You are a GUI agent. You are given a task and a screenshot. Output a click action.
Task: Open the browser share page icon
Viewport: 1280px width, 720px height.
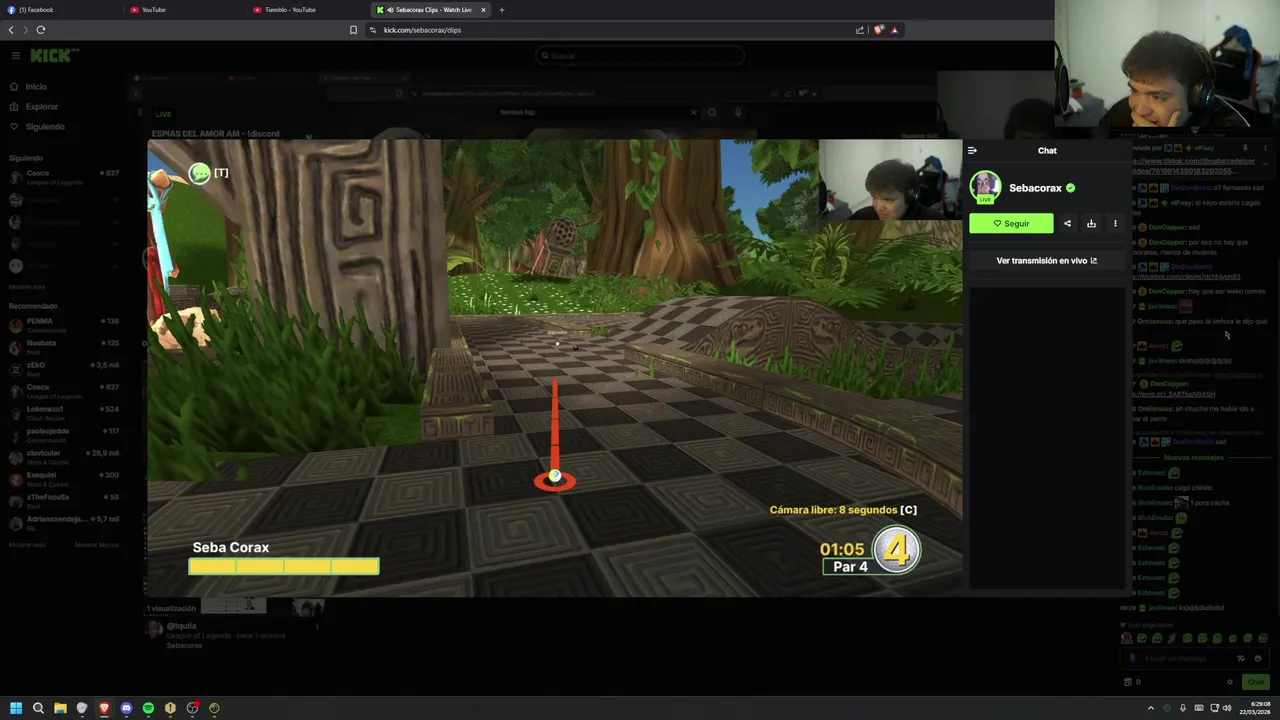coord(860,30)
